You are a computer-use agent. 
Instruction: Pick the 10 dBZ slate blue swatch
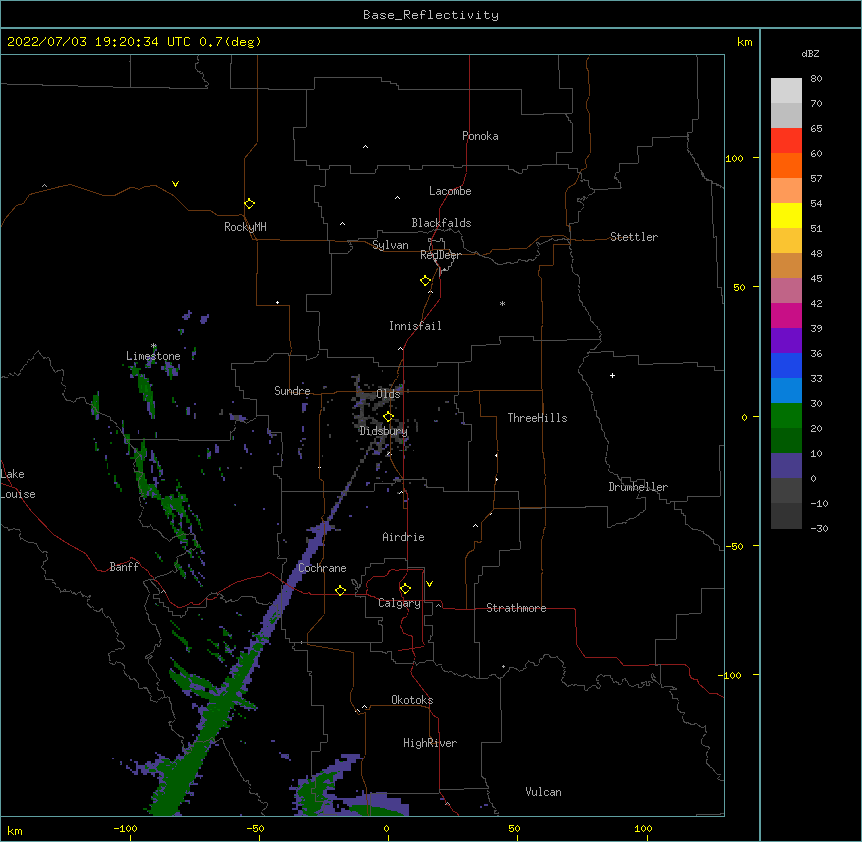786,466
